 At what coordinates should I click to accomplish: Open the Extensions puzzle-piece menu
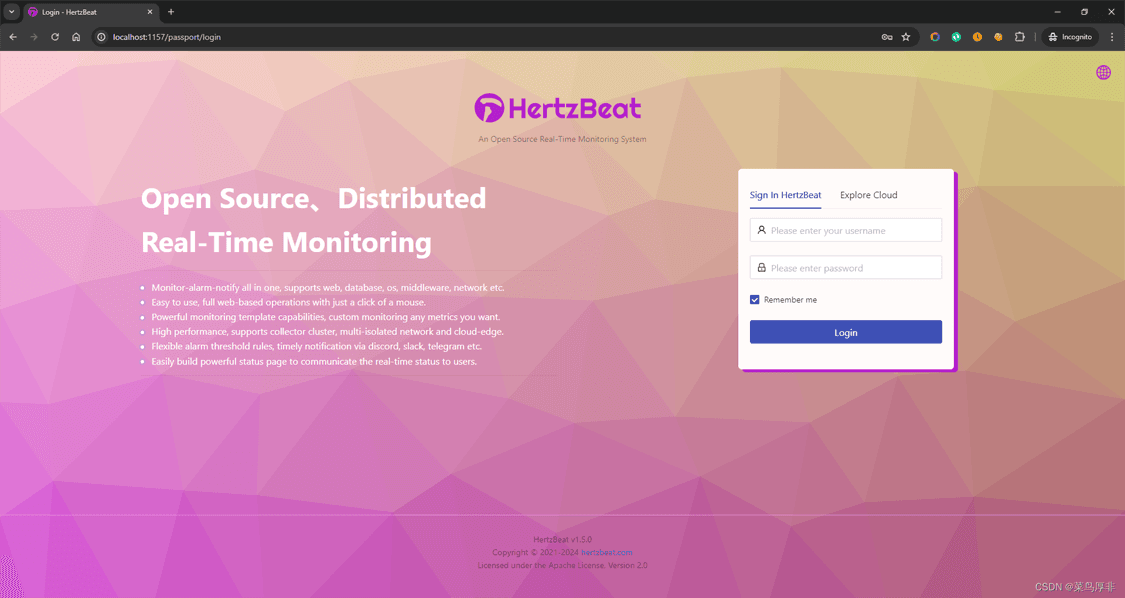point(1020,37)
